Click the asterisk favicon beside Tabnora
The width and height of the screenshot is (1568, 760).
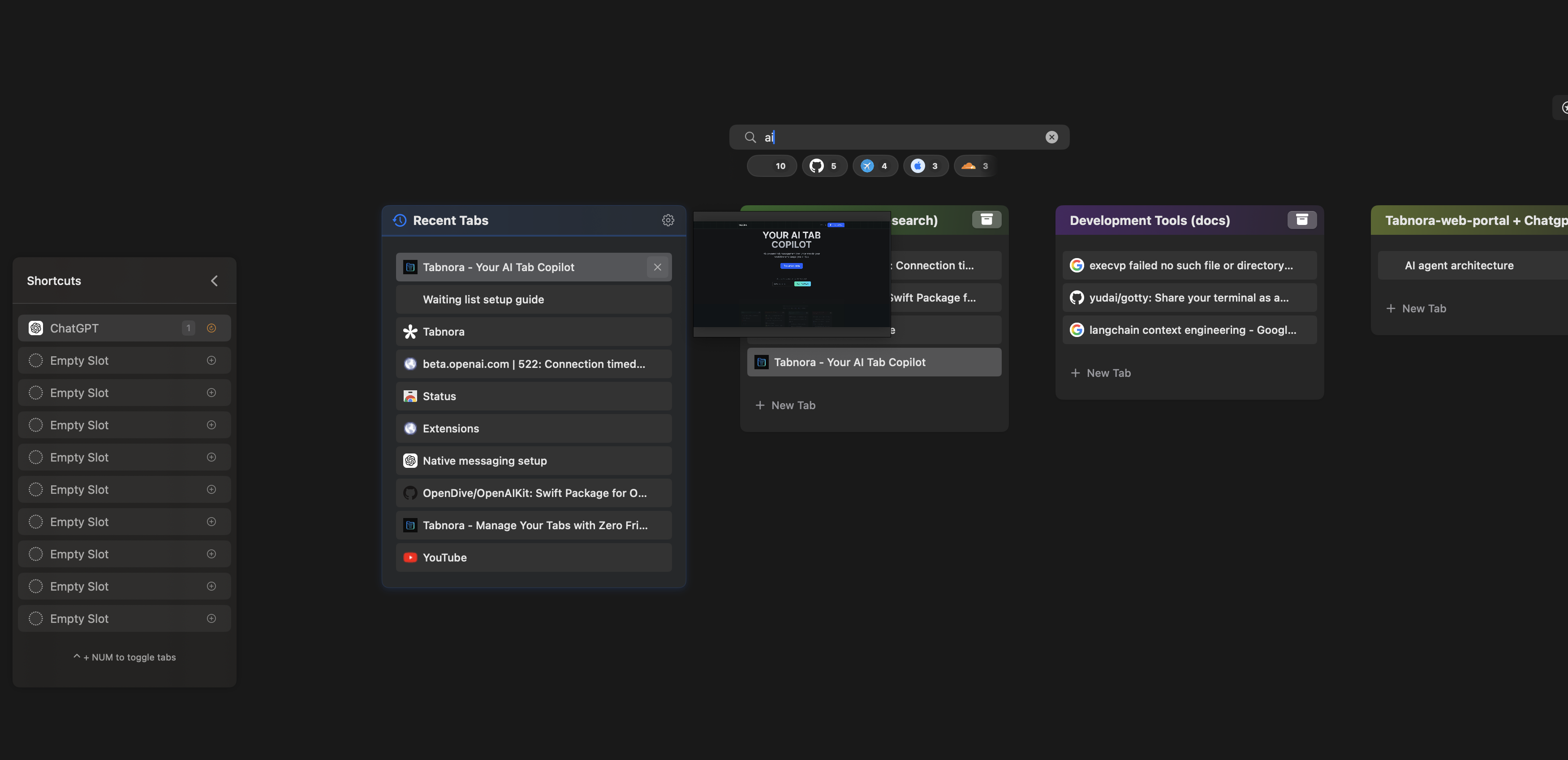pos(410,332)
